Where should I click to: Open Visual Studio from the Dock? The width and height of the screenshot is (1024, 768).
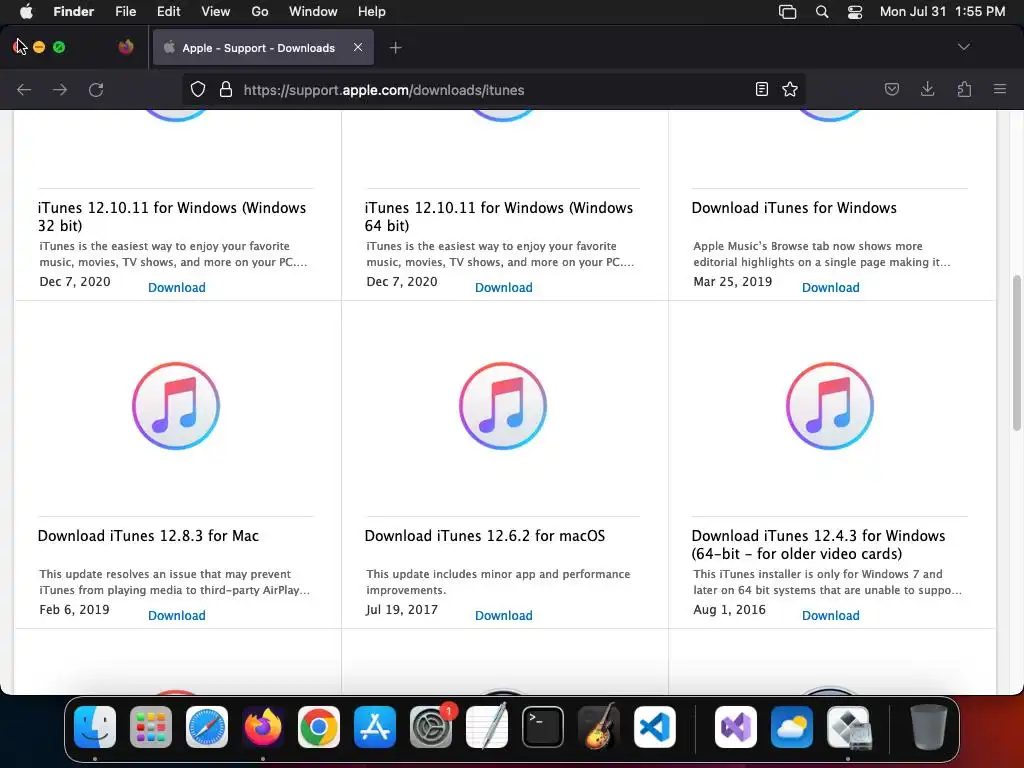(x=736, y=727)
